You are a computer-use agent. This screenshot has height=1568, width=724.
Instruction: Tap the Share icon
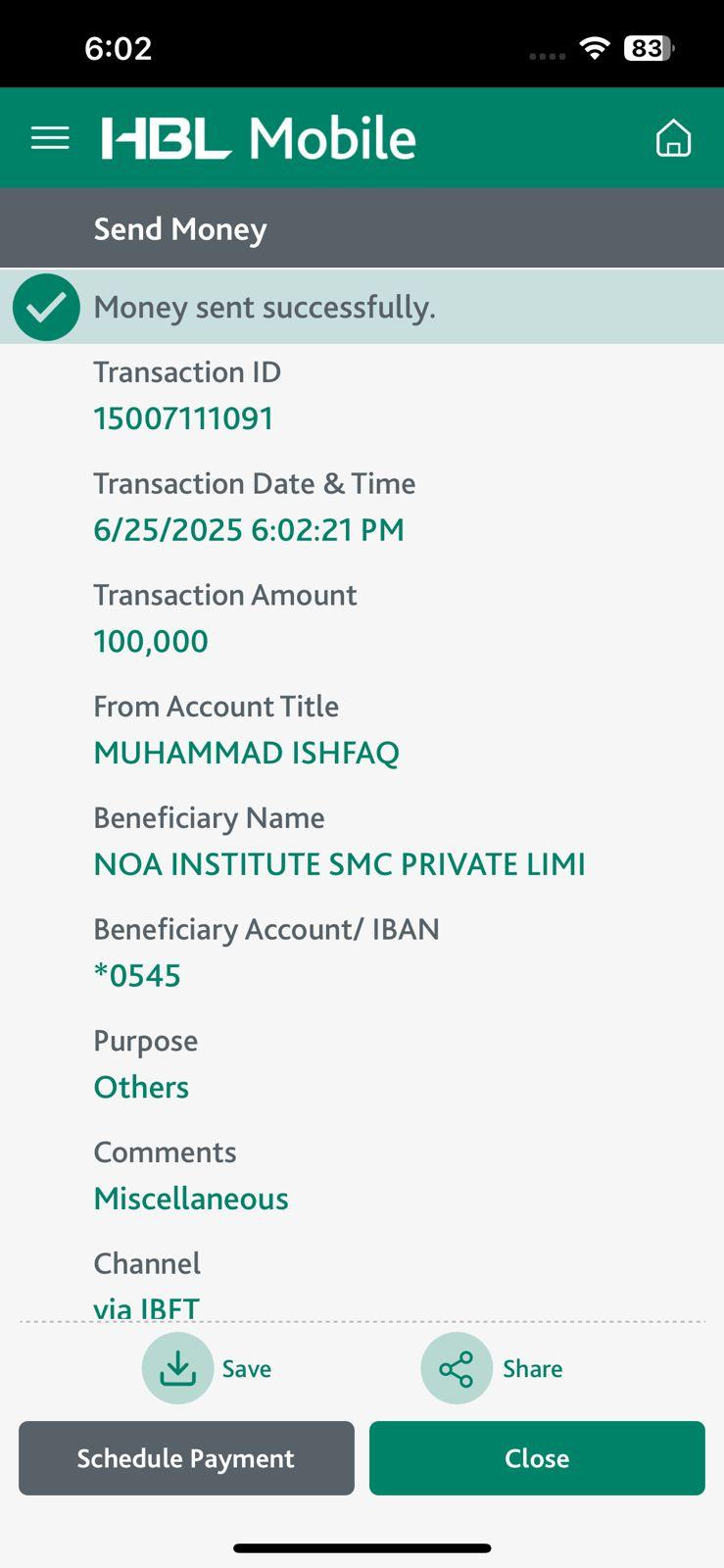tap(456, 1368)
